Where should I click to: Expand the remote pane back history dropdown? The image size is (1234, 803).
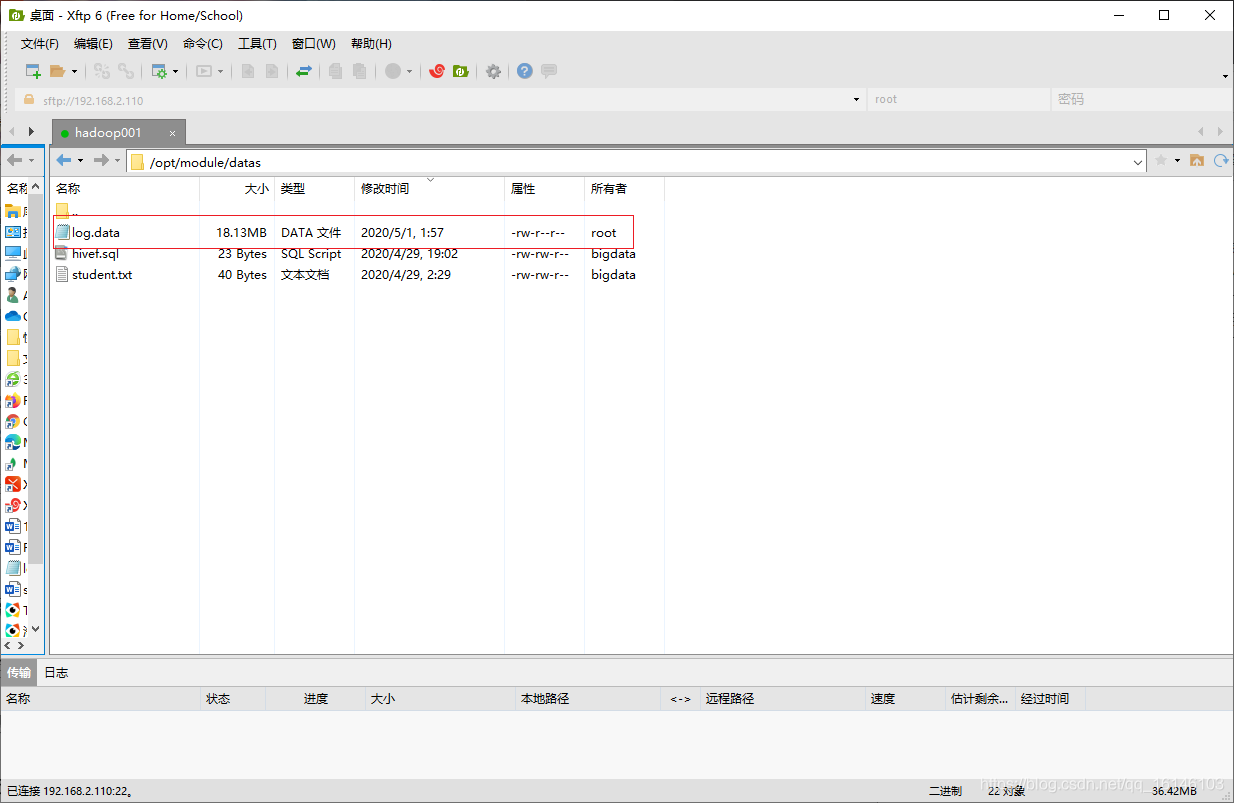[x=80, y=161]
